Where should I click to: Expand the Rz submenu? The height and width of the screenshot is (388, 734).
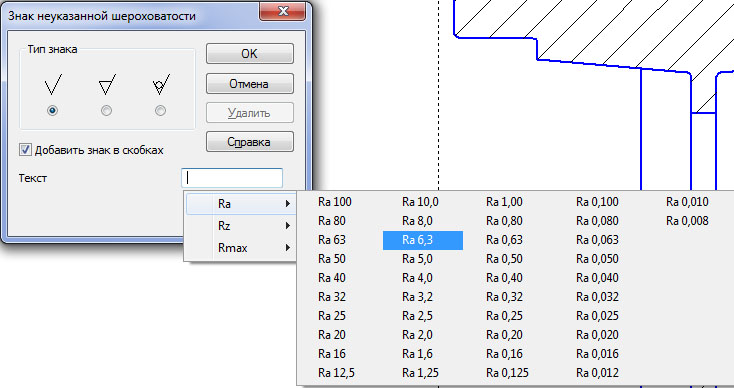coord(241,226)
